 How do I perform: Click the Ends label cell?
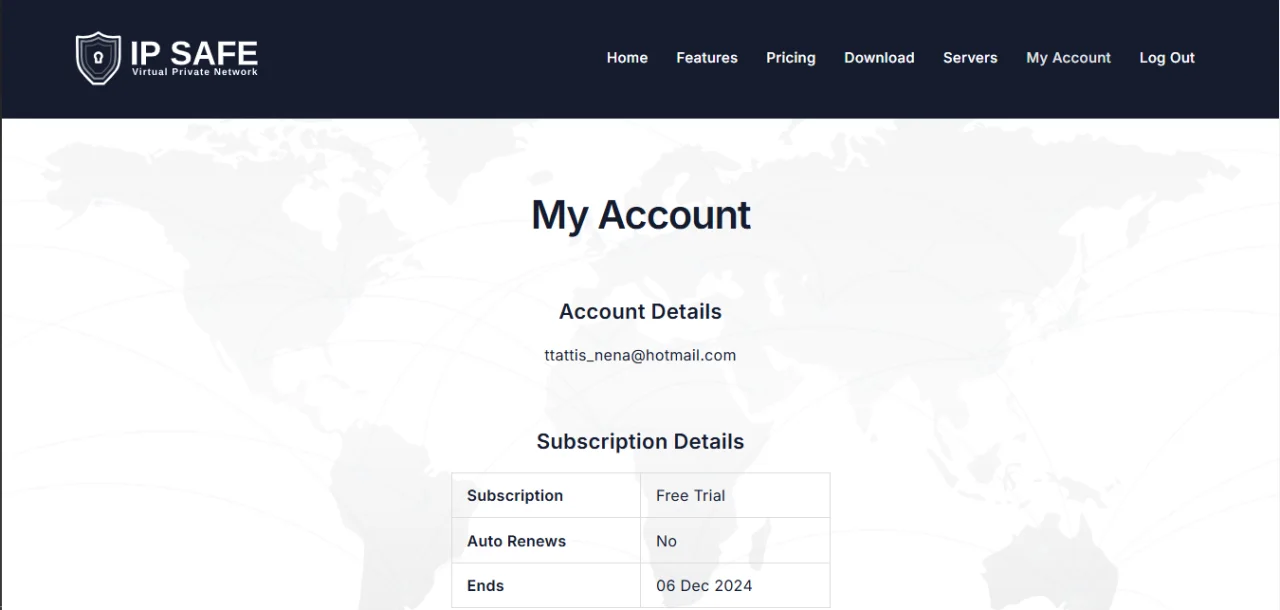[546, 585]
